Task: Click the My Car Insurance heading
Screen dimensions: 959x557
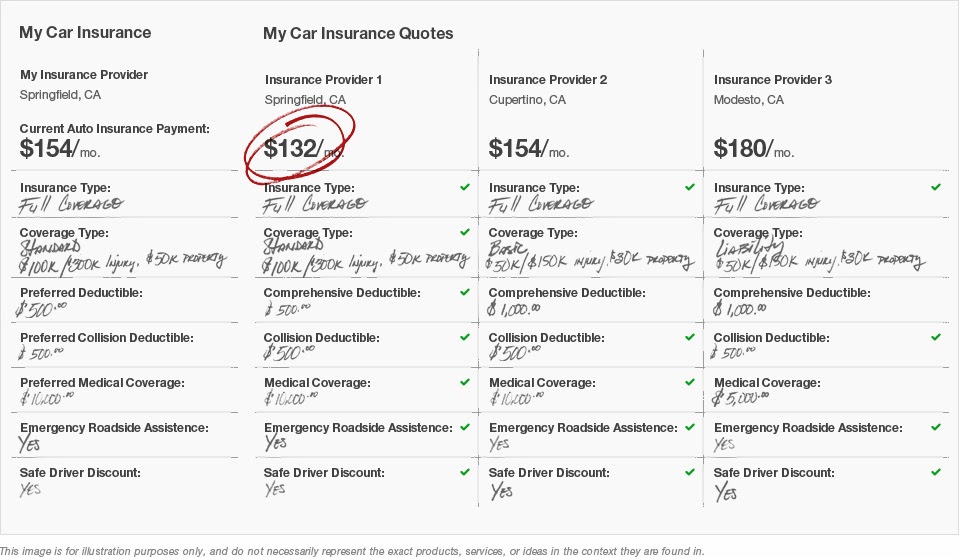Action: pyautogui.click(x=85, y=32)
